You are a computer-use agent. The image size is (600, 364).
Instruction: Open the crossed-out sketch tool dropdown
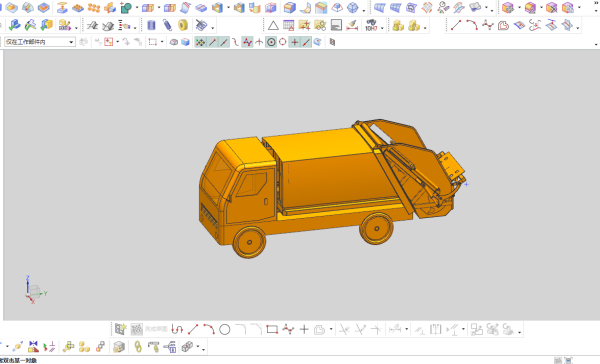(x=212, y=28)
